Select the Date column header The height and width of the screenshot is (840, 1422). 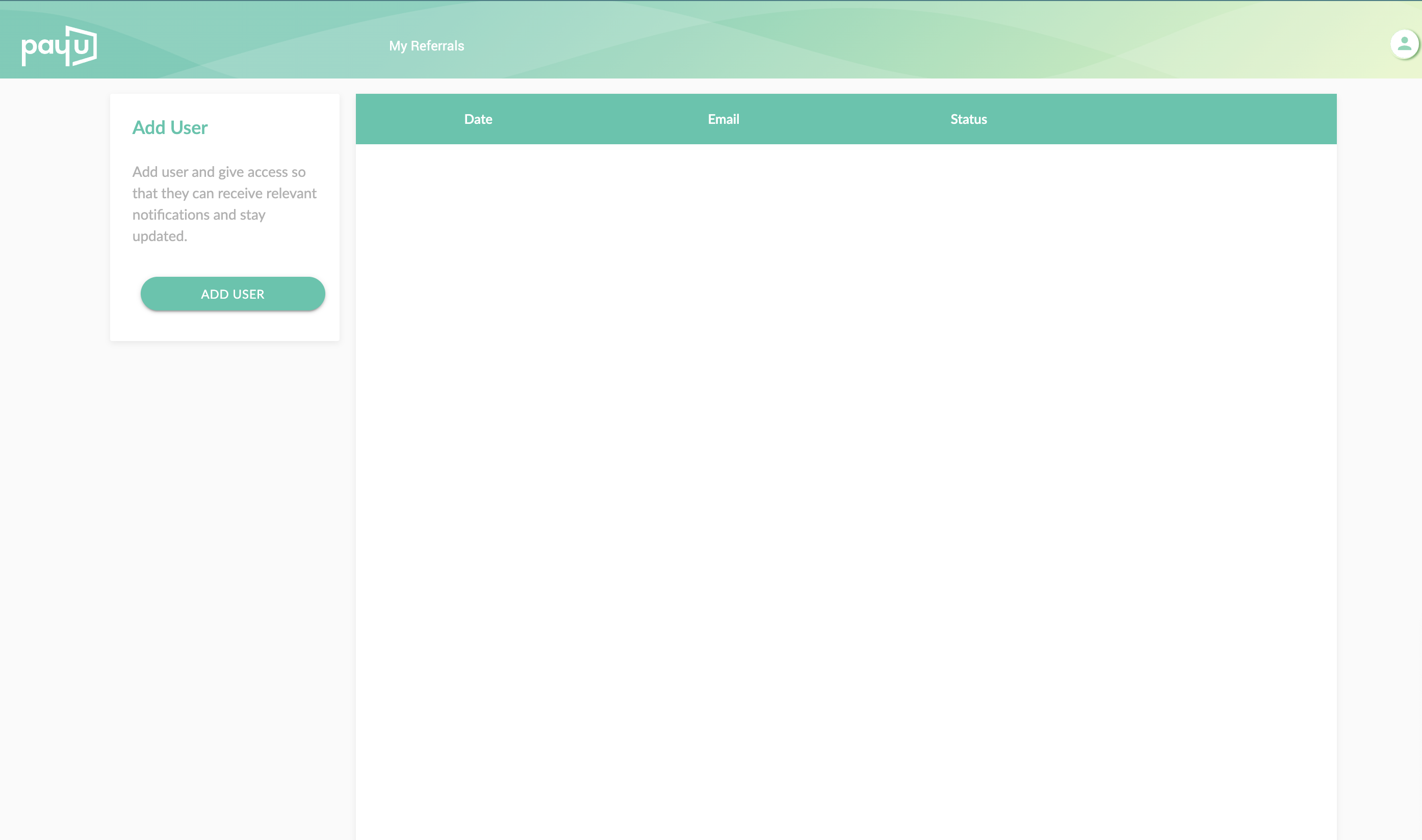(x=478, y=119)
